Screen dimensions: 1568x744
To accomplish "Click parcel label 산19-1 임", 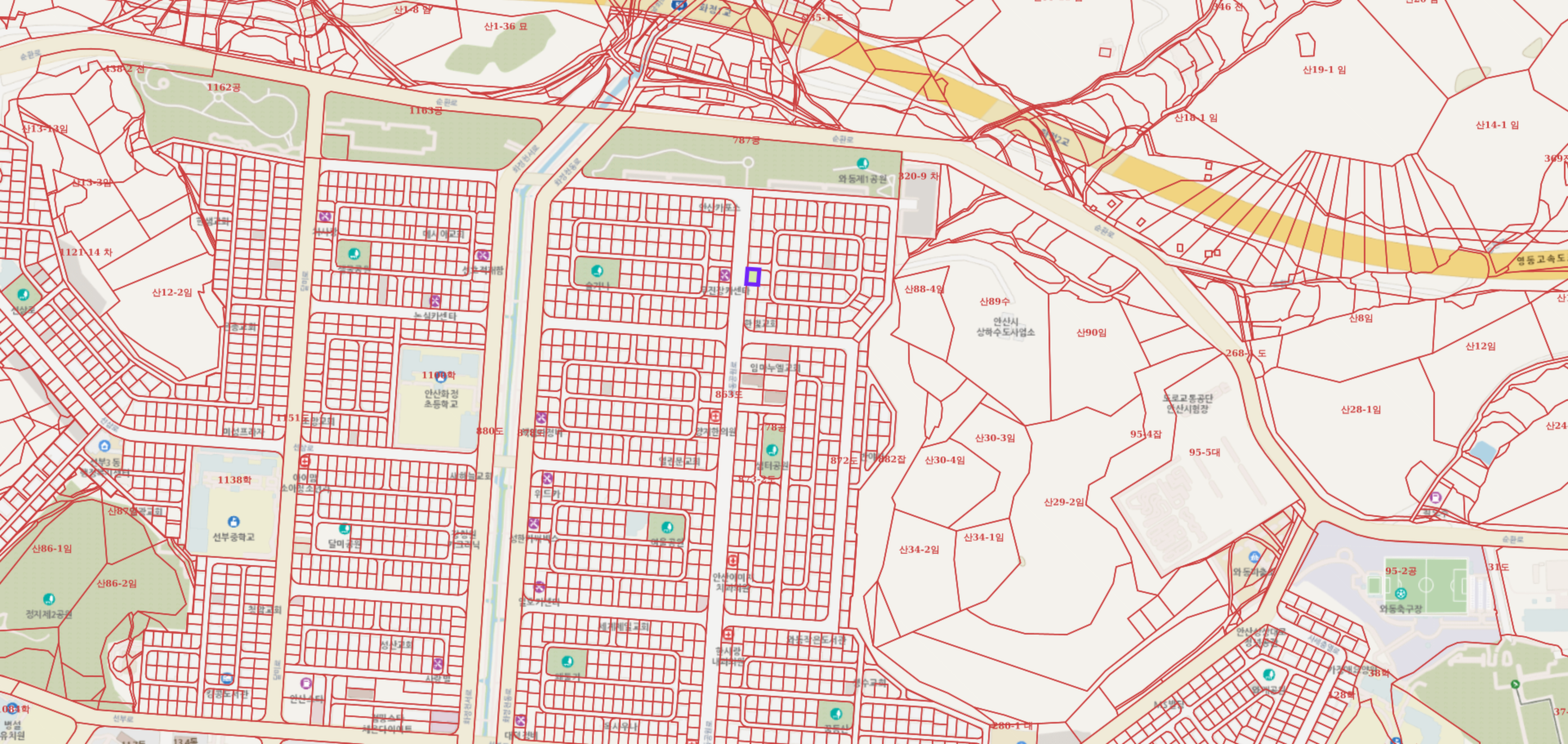I will tap(1324, 70).
